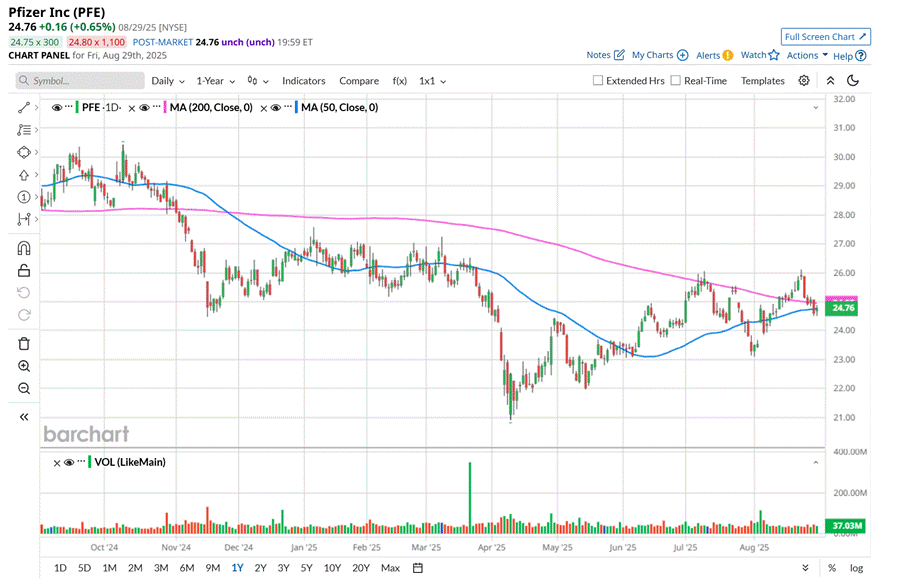Click the 24.76 current price label
Screen dimensions: 903x584
(841, 308)
